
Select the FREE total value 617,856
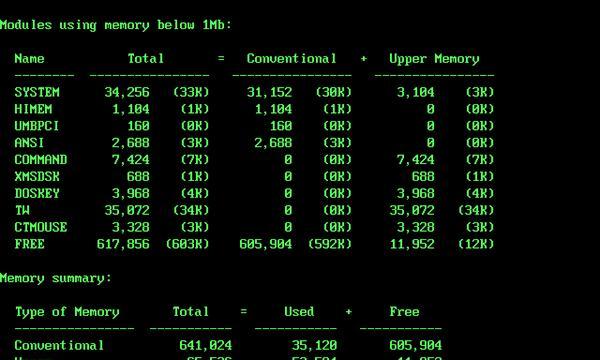(123, 244)
